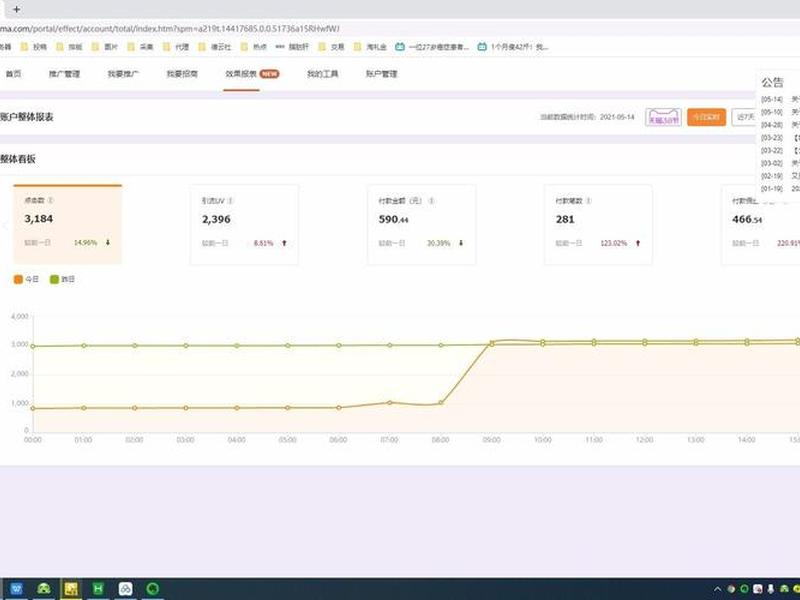Open the blue app in taskbar

(x=16, y=589)
